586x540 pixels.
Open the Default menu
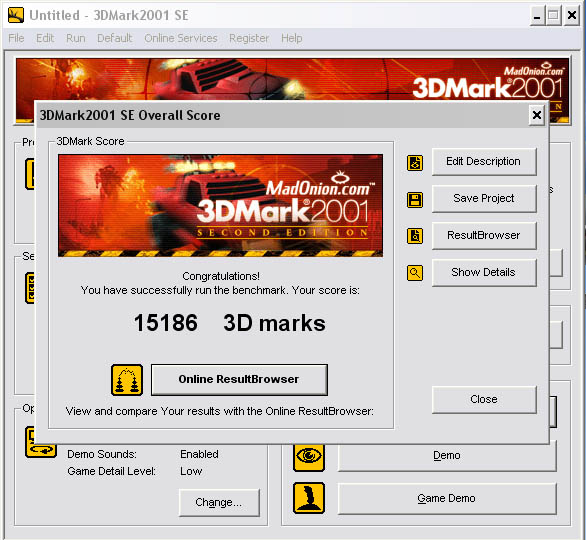click(x=114, y=38)
